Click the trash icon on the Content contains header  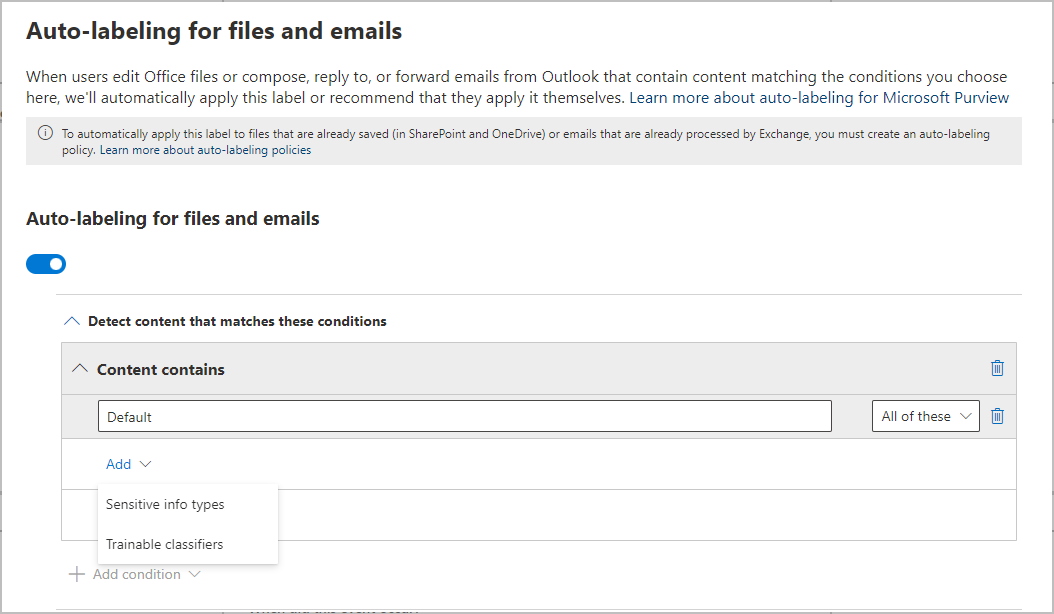click(x=997, y=368)
